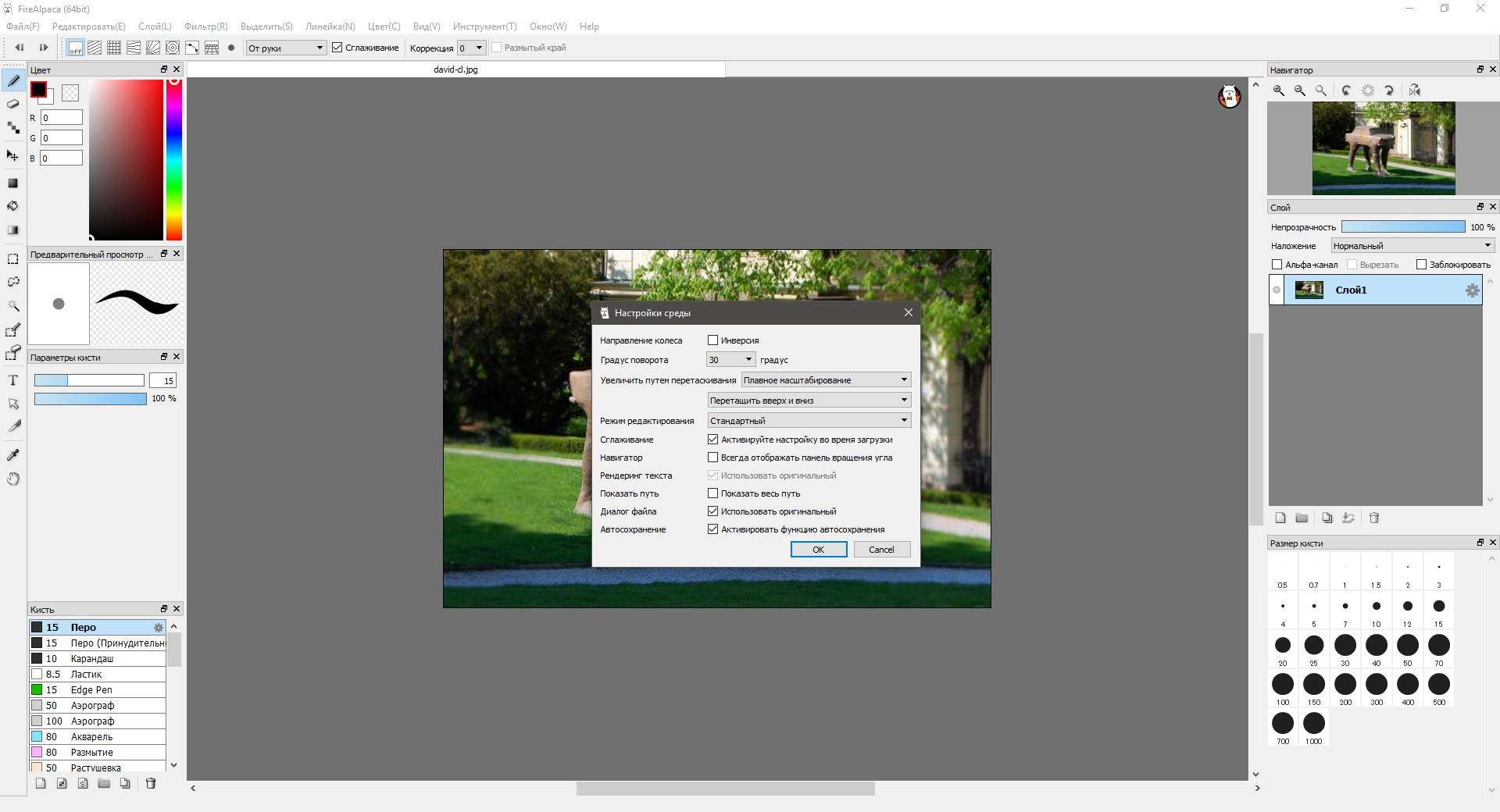Click the brush size value field 15
The height and width of the screenshot is (812, 1500).
[163, 381]
